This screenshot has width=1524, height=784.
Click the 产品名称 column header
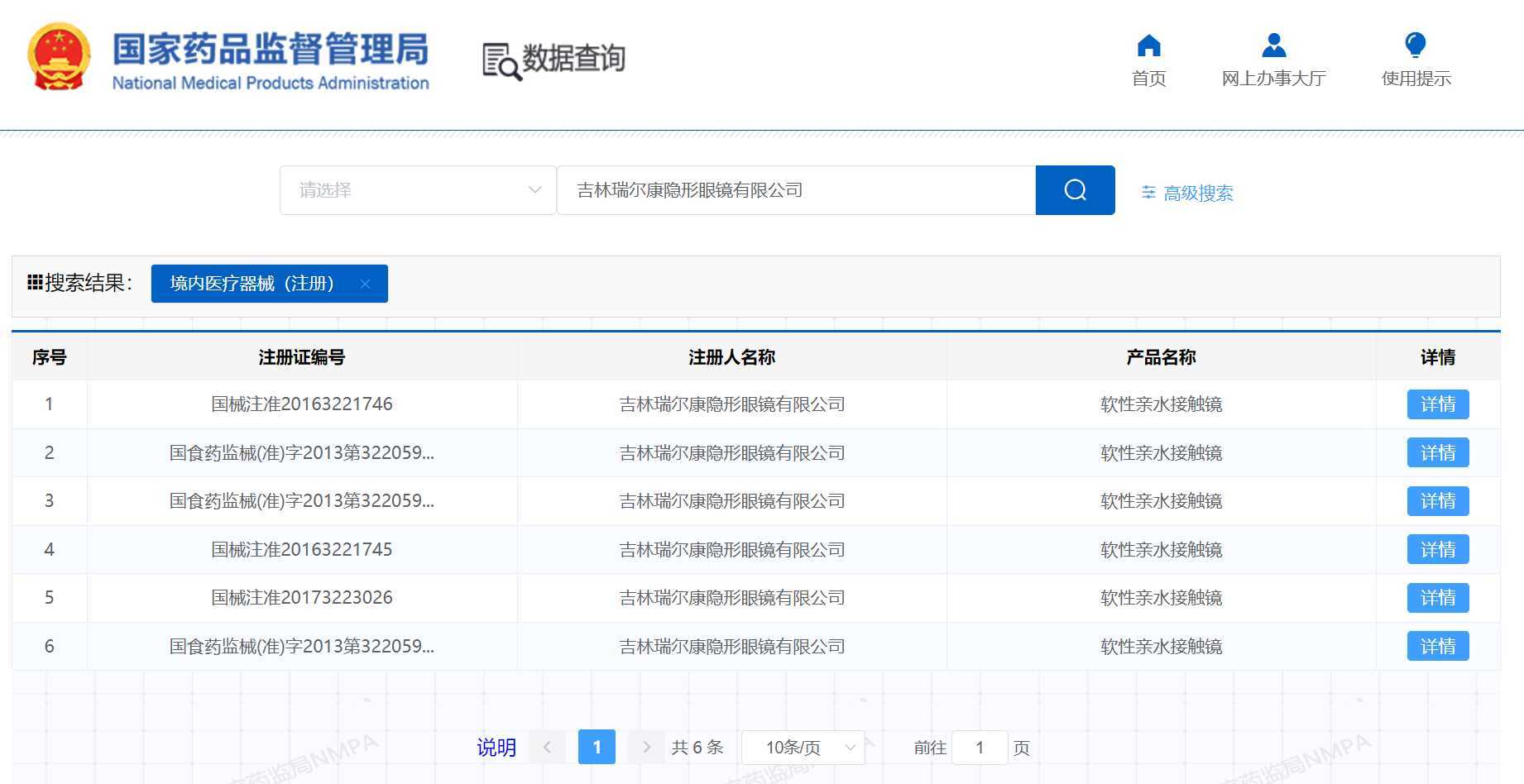point(1161,357)
